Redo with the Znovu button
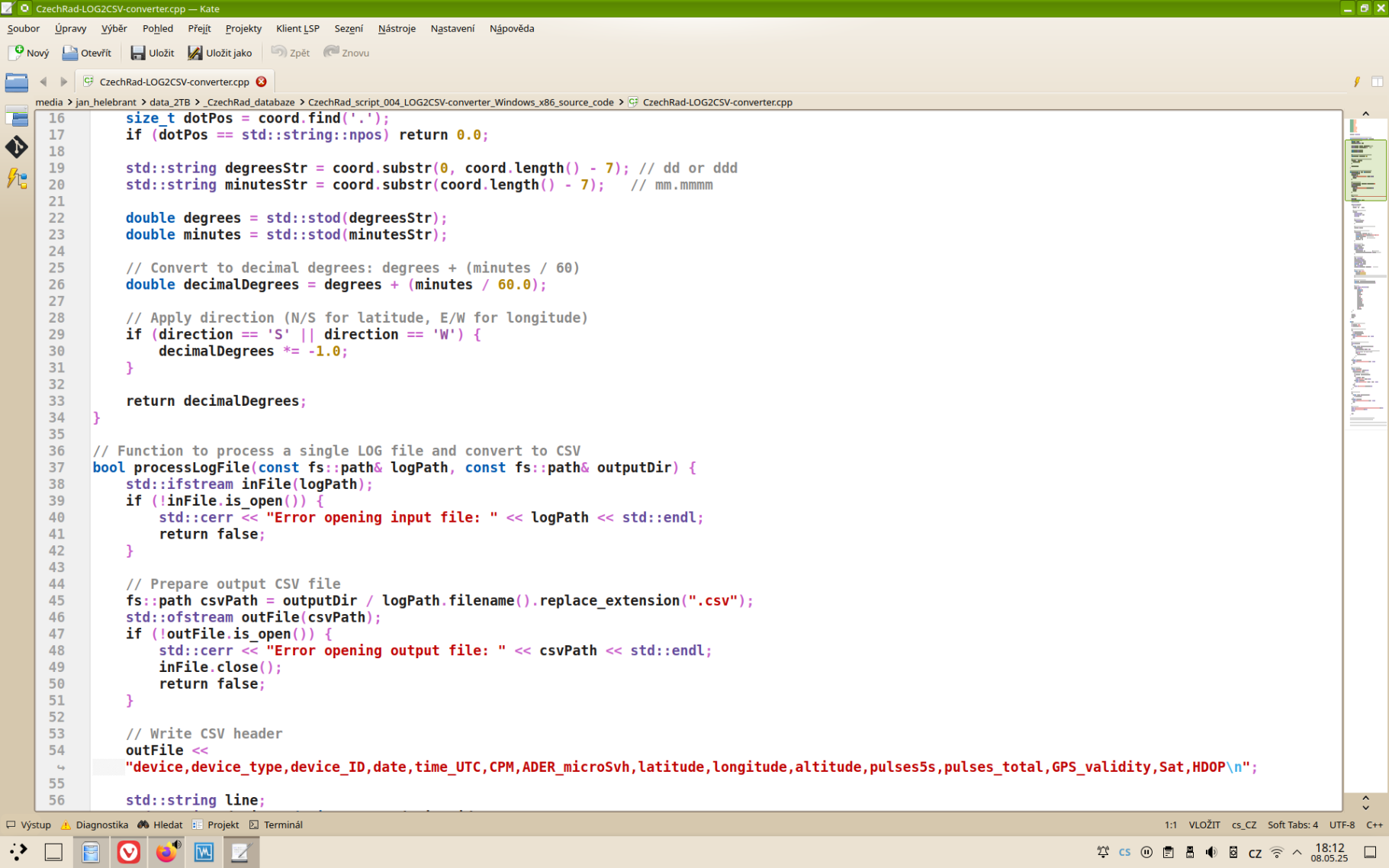 (x=346, y=53)
